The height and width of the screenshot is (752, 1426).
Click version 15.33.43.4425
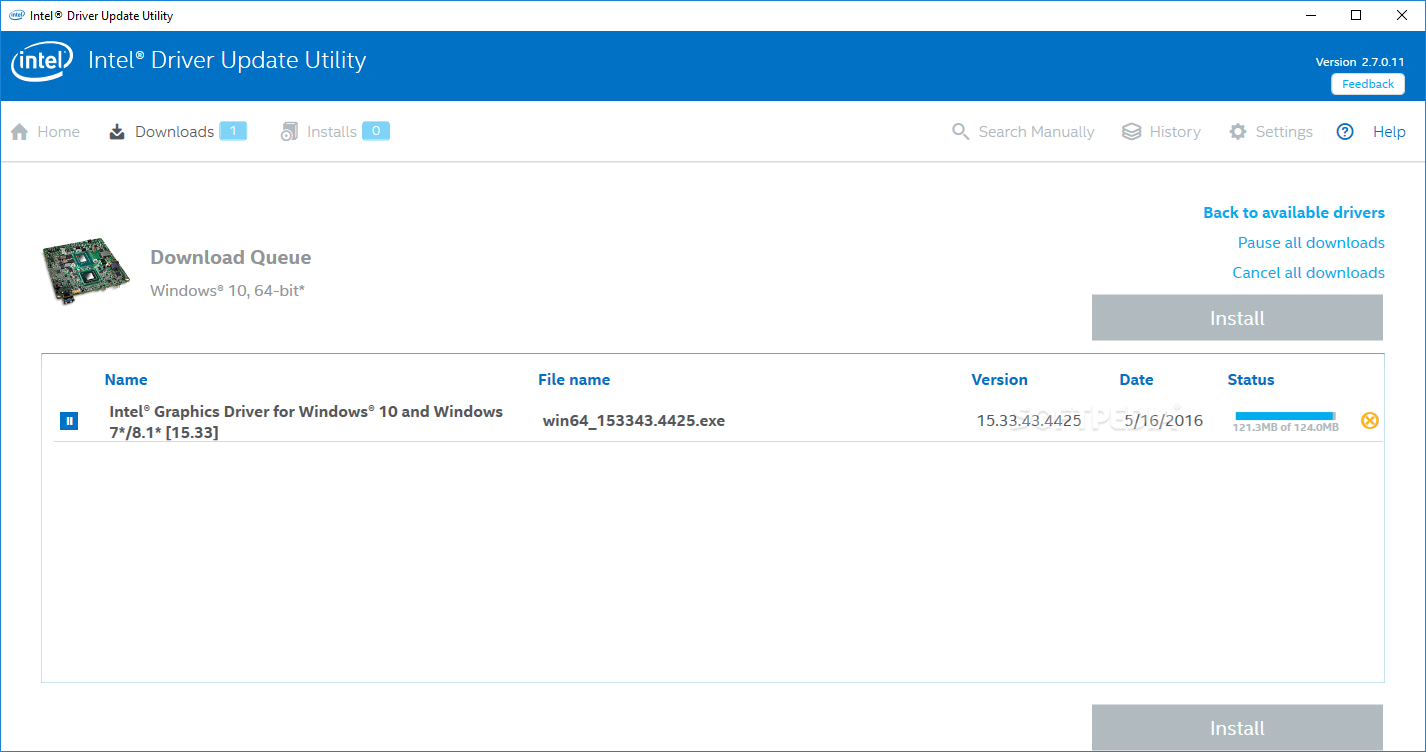pos(1029,421)
